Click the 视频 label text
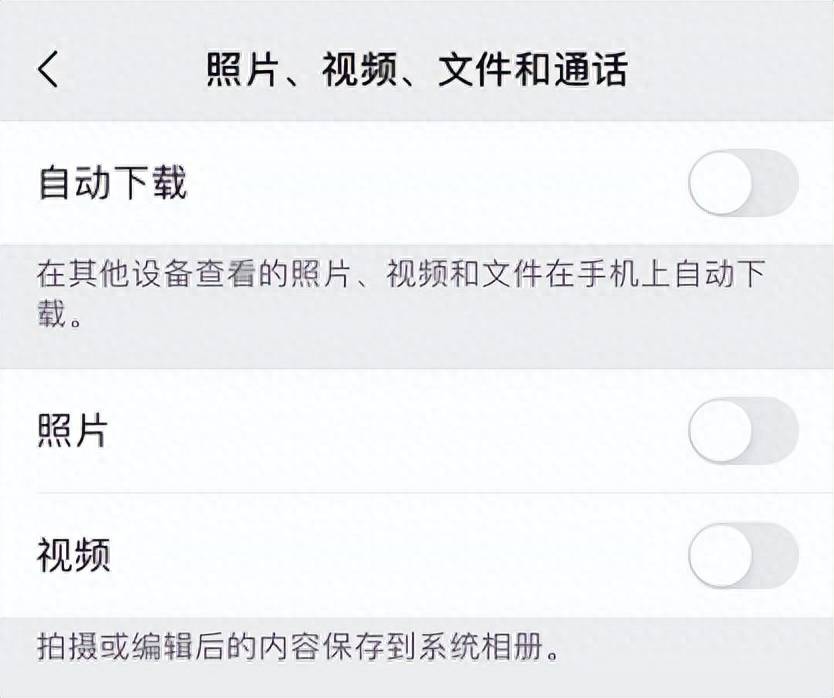This screenshot has height=698, width=834. click(73, 555)
